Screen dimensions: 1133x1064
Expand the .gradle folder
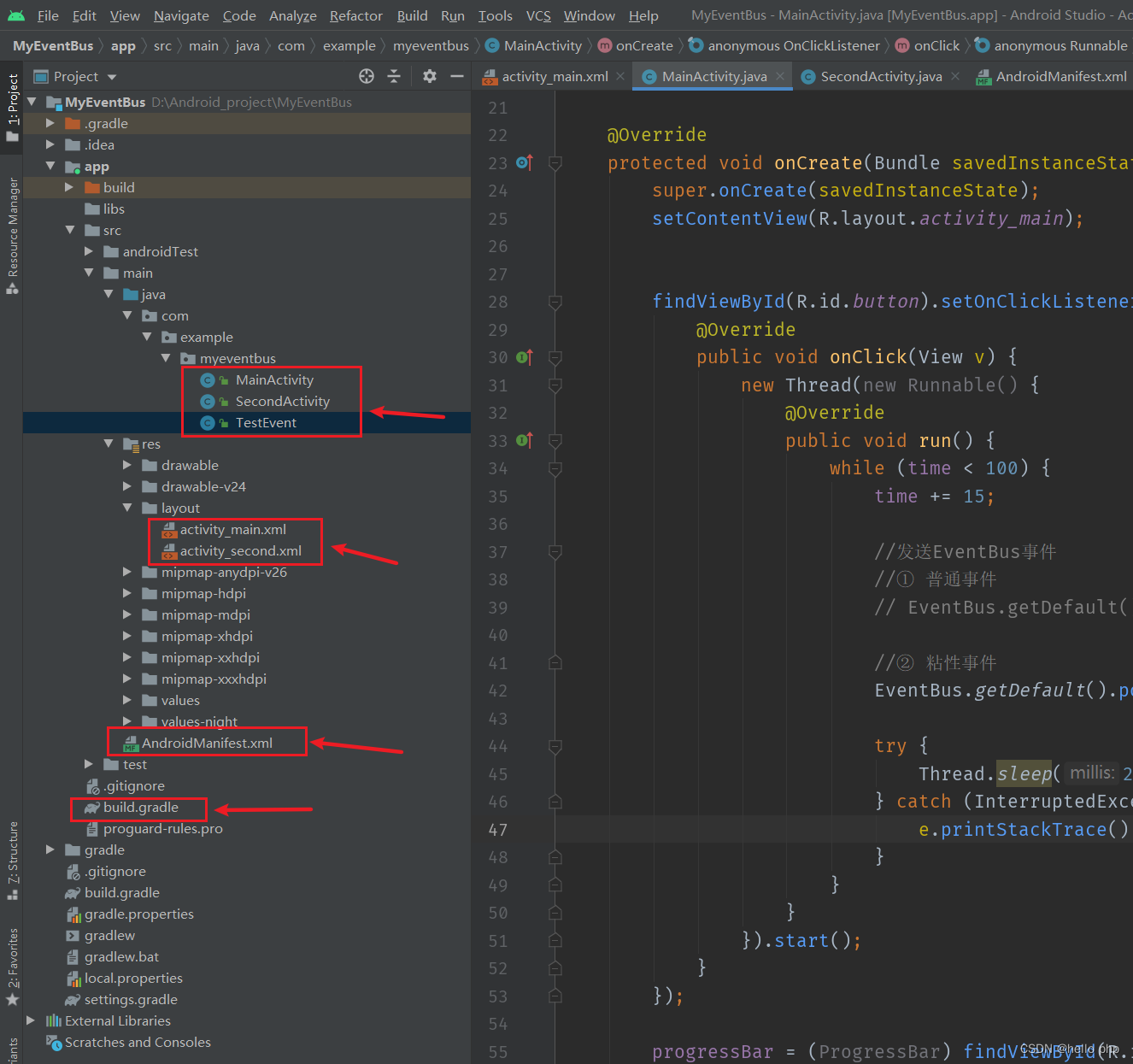point(50,123)
